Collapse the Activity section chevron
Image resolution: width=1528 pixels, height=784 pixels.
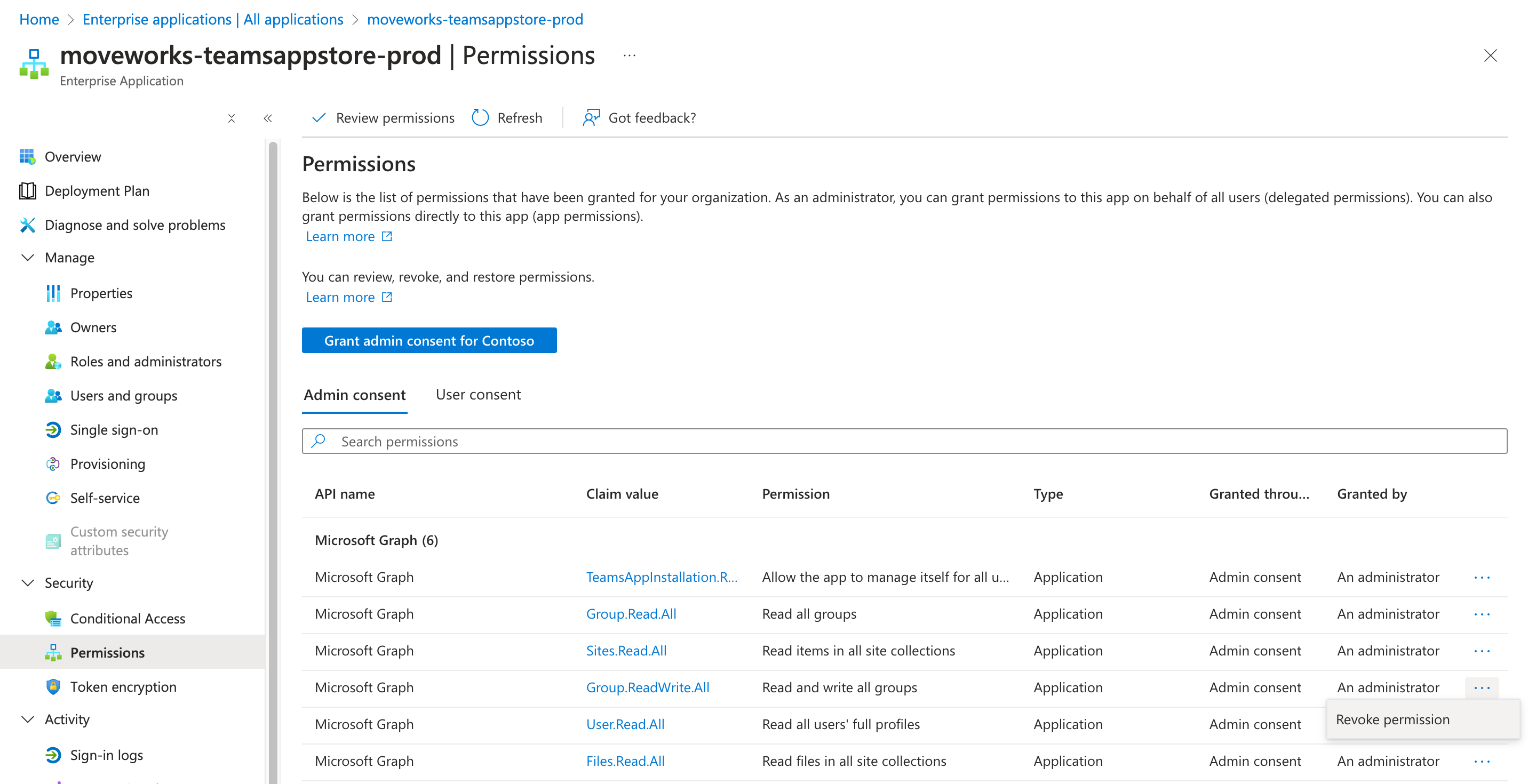pos(27,719)
